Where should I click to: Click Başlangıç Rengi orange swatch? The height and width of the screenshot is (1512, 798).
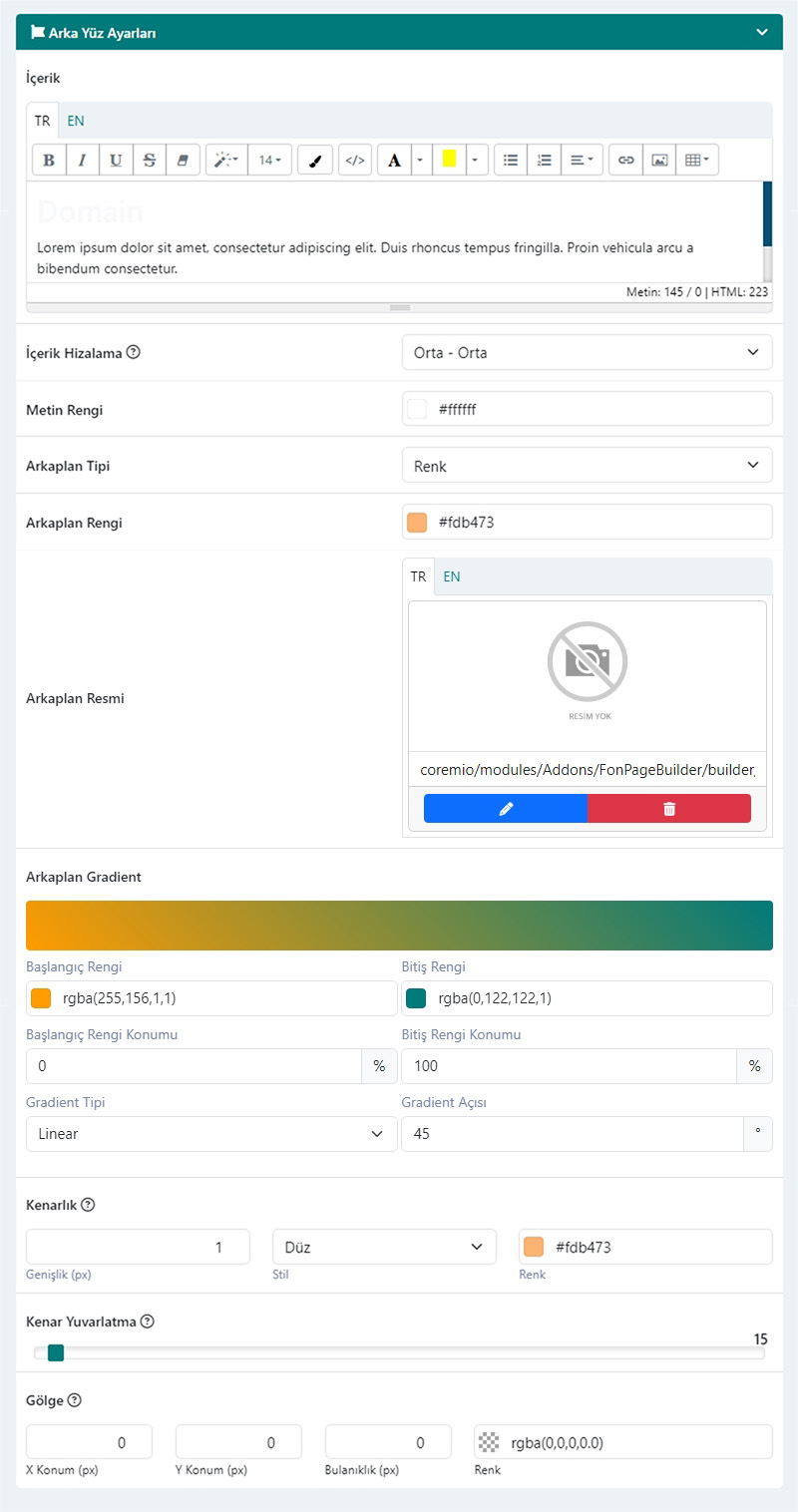41,998
